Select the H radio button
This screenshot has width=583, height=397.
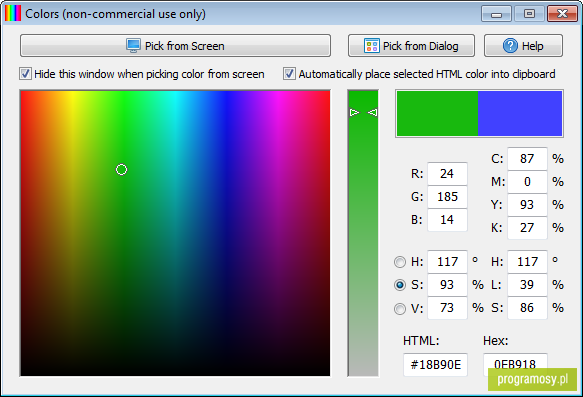point(400,262)
